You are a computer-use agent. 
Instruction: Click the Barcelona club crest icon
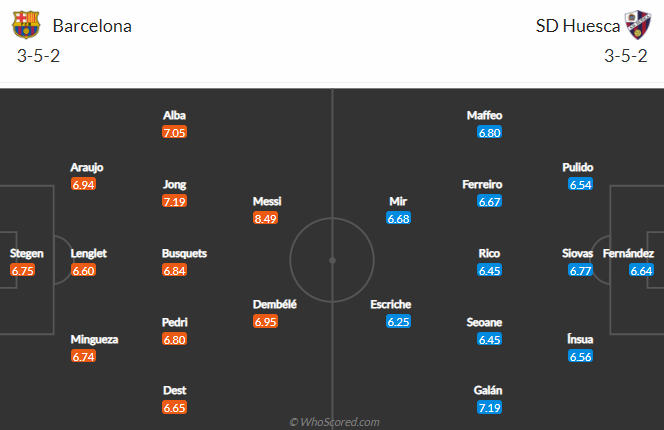[26, 24]
